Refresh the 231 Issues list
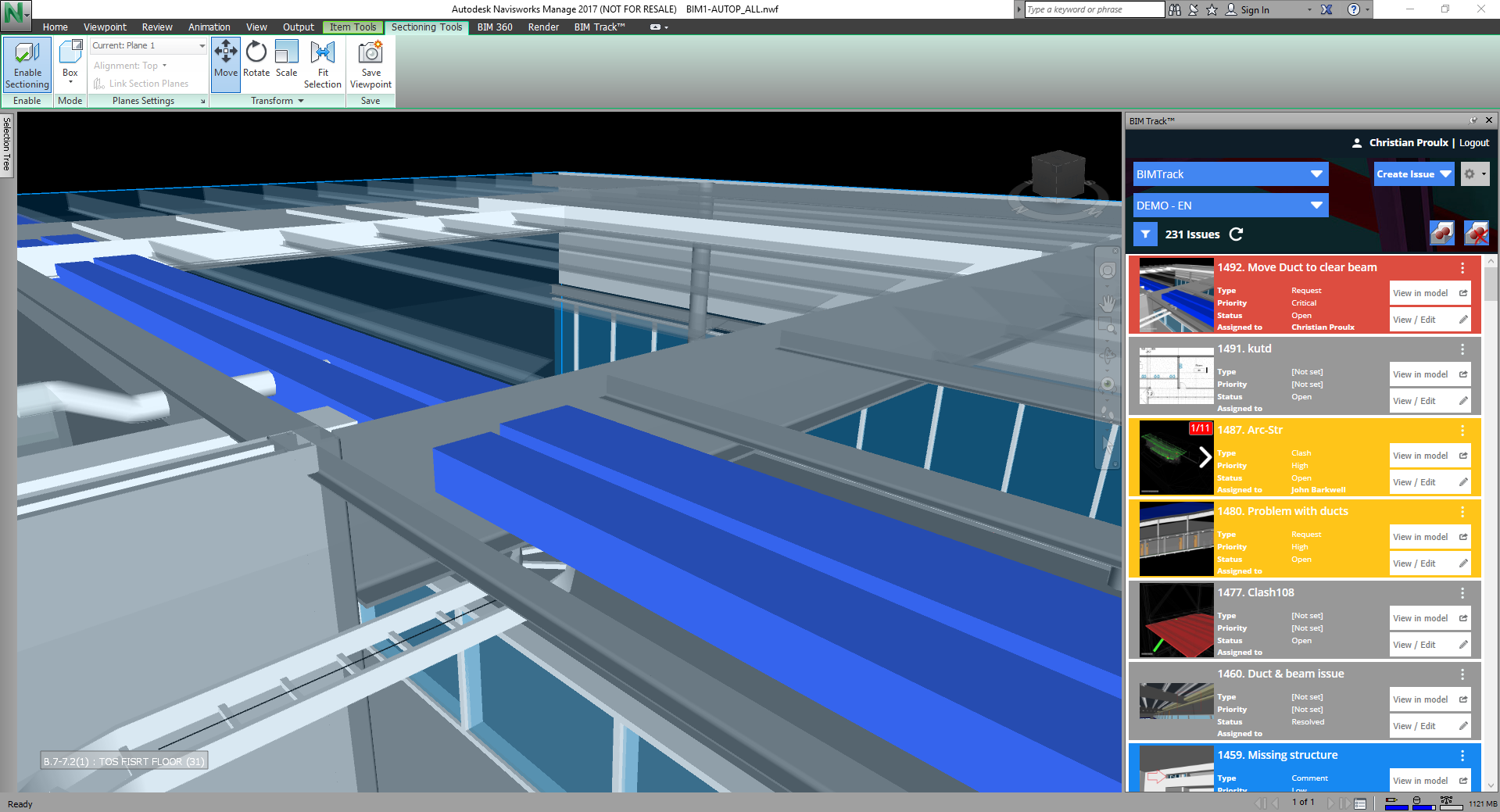Screen dimensions: 1500x812 pos(1236,234)
